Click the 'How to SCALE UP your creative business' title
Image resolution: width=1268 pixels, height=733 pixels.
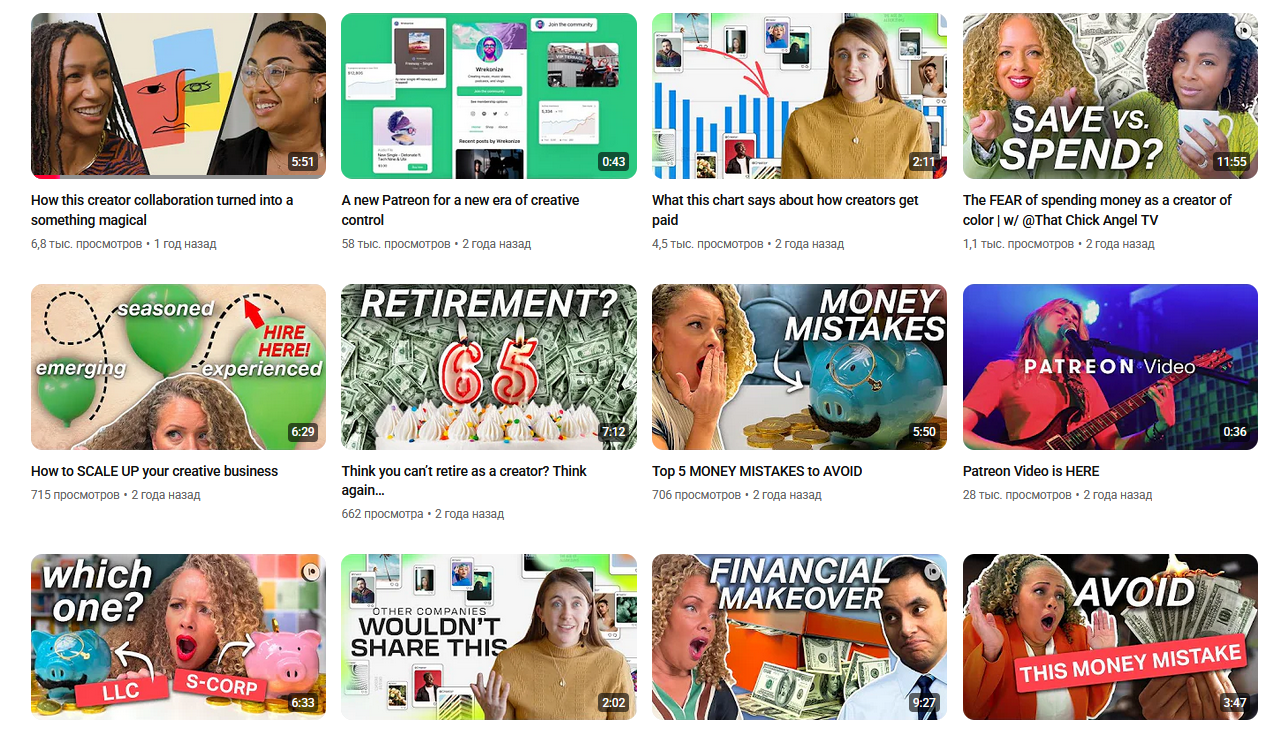click(154, 471)
